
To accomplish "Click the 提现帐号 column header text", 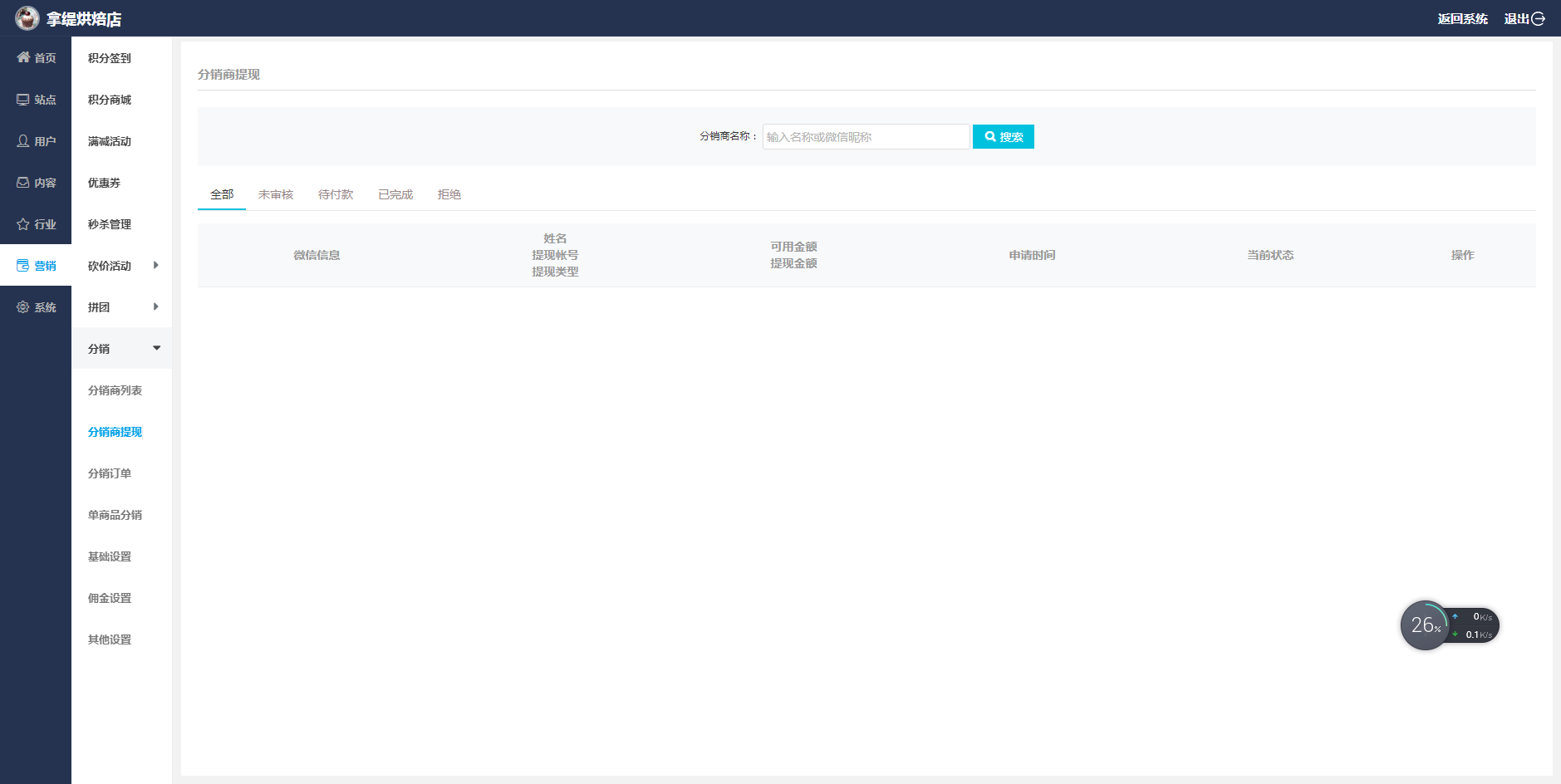I will coord(555,255).
